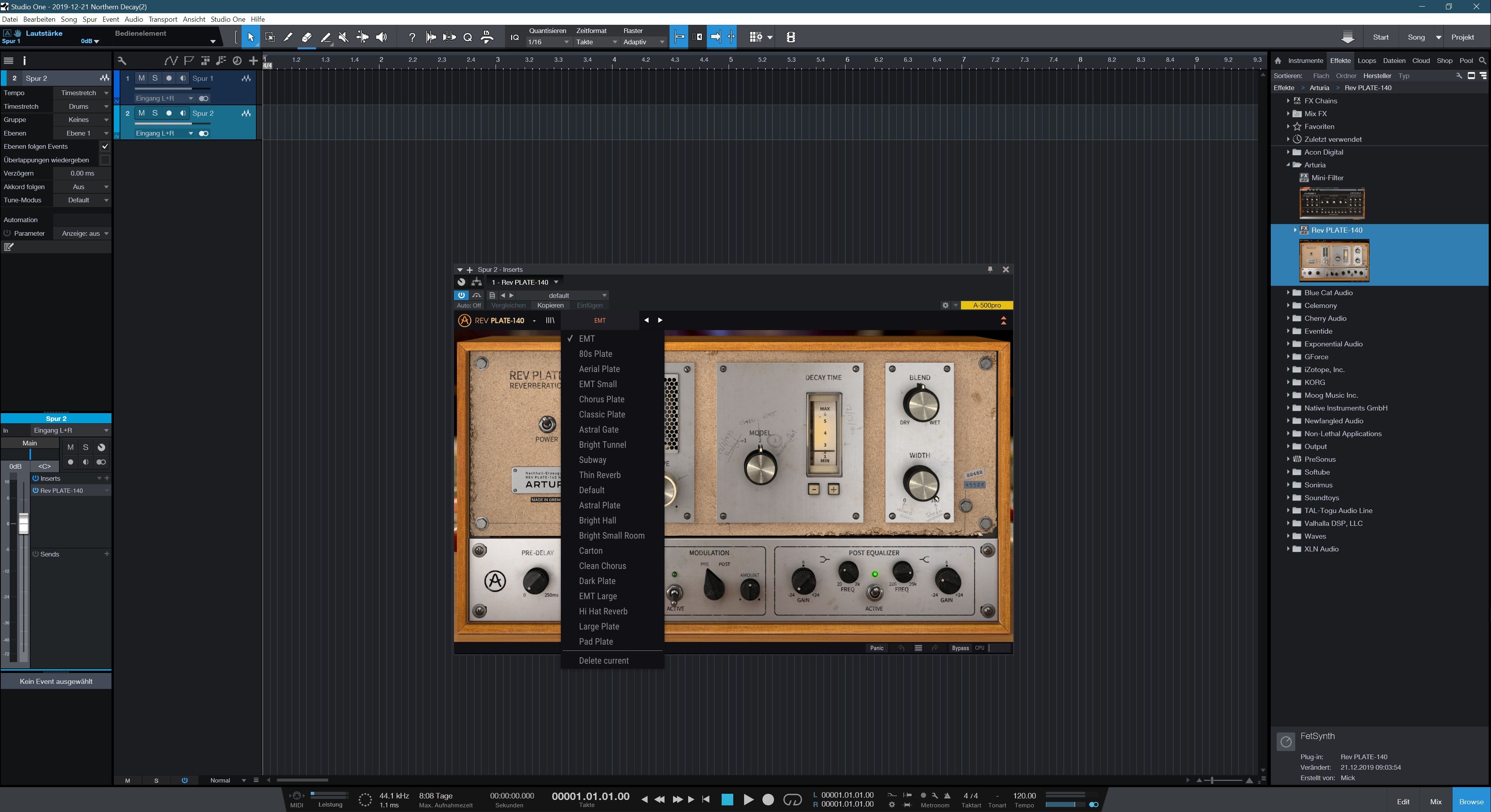This screenshot has height=812, width=1491.
Task: Expand the Valhalla DSP, LLC folder
Action: pos(1288,523)
